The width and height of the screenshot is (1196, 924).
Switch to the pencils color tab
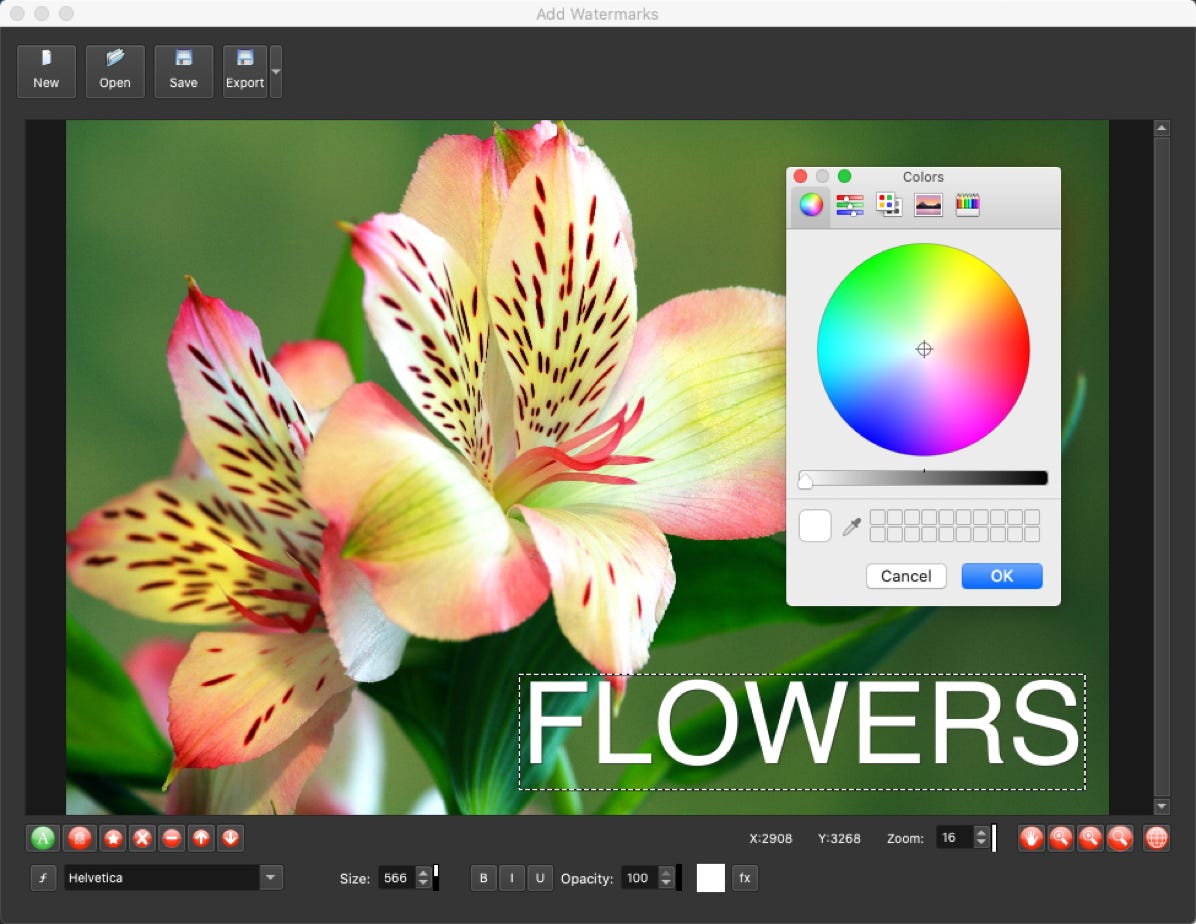click(x=967, y=205)
